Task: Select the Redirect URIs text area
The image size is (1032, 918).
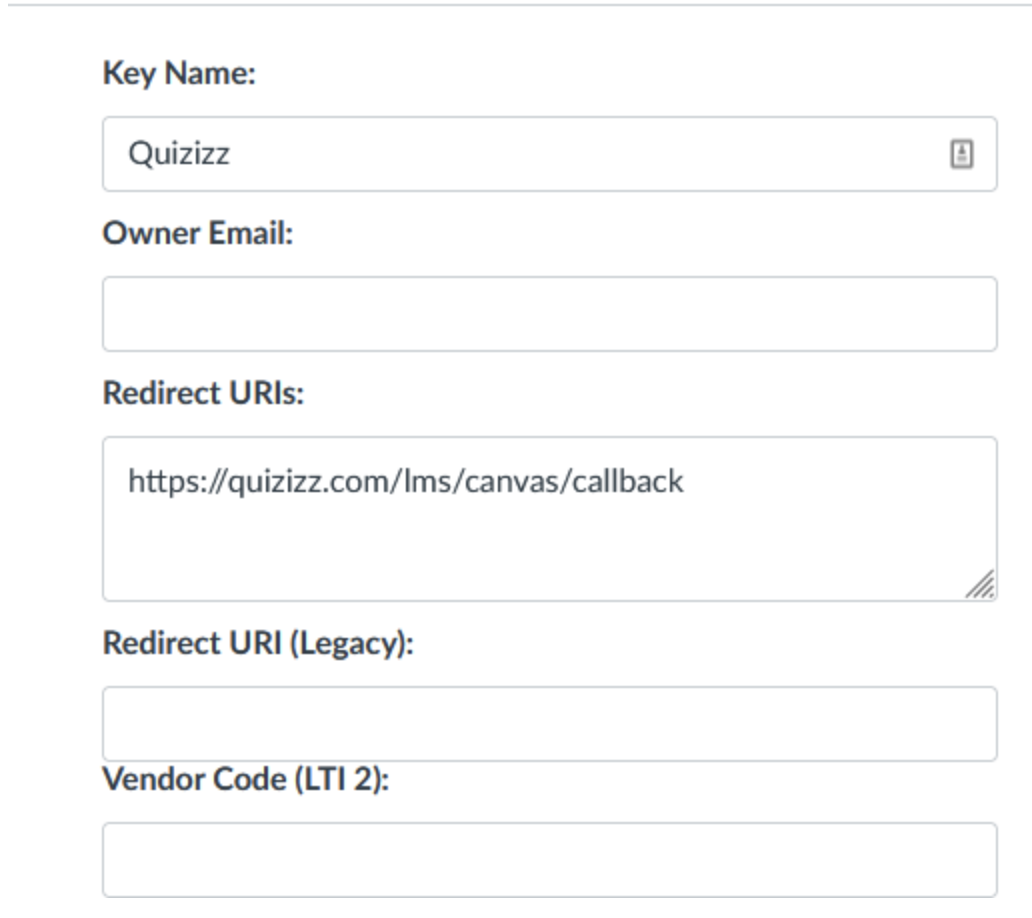Action: click(x=550, y=519)
